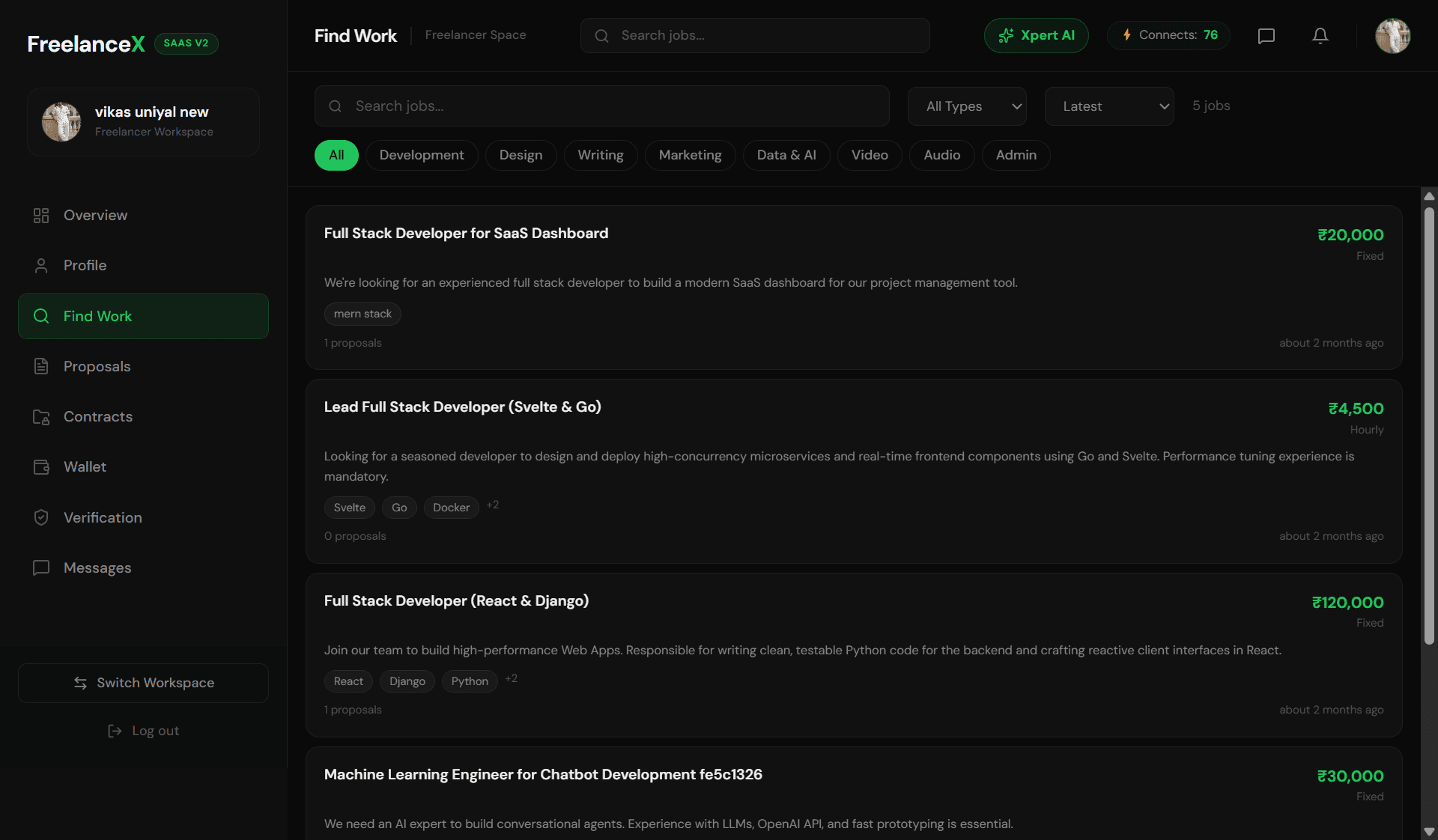Click the Switch Workspace button

[x=143, y=683]
